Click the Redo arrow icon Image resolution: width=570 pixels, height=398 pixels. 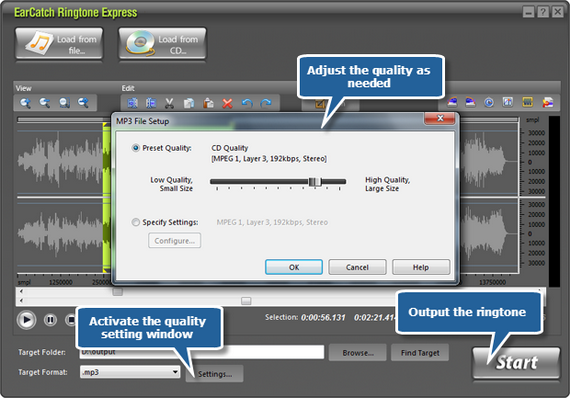266,103
